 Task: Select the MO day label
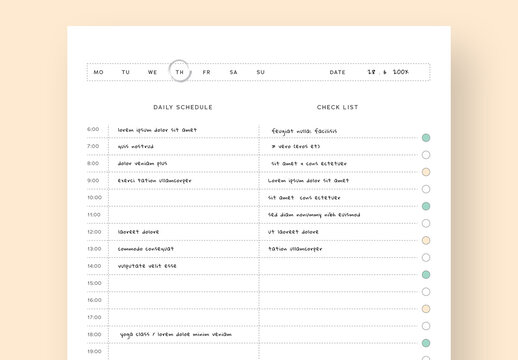tap(98, 72)
